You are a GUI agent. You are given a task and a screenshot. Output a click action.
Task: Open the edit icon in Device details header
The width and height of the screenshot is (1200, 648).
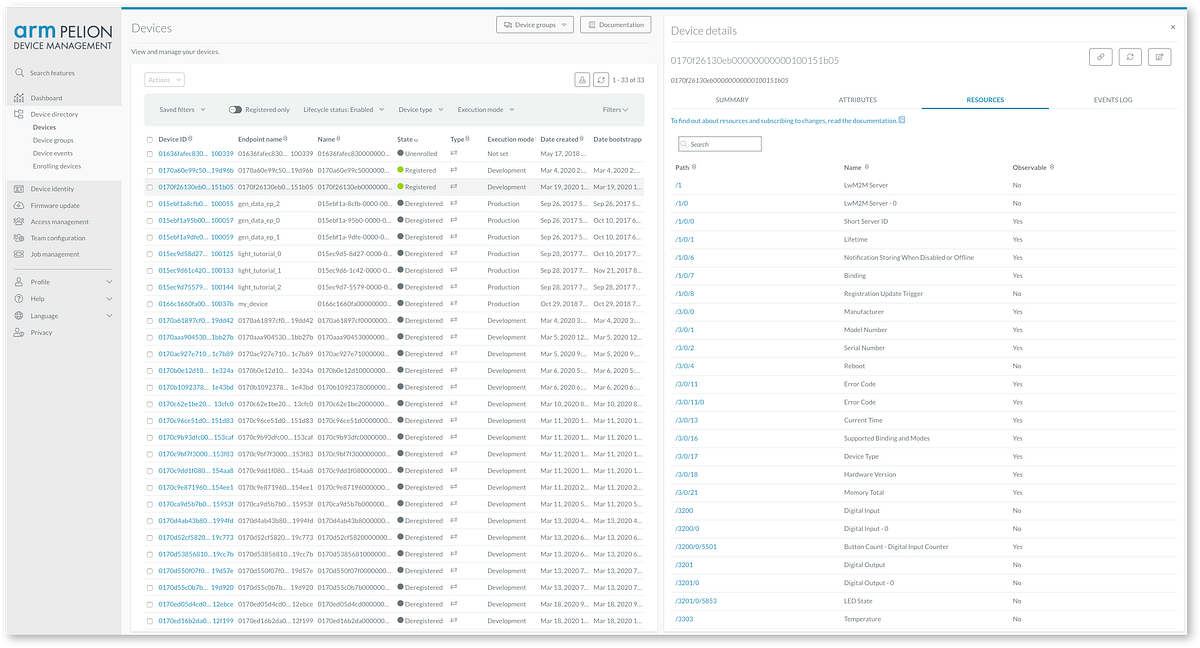[x=1160, y=57]
